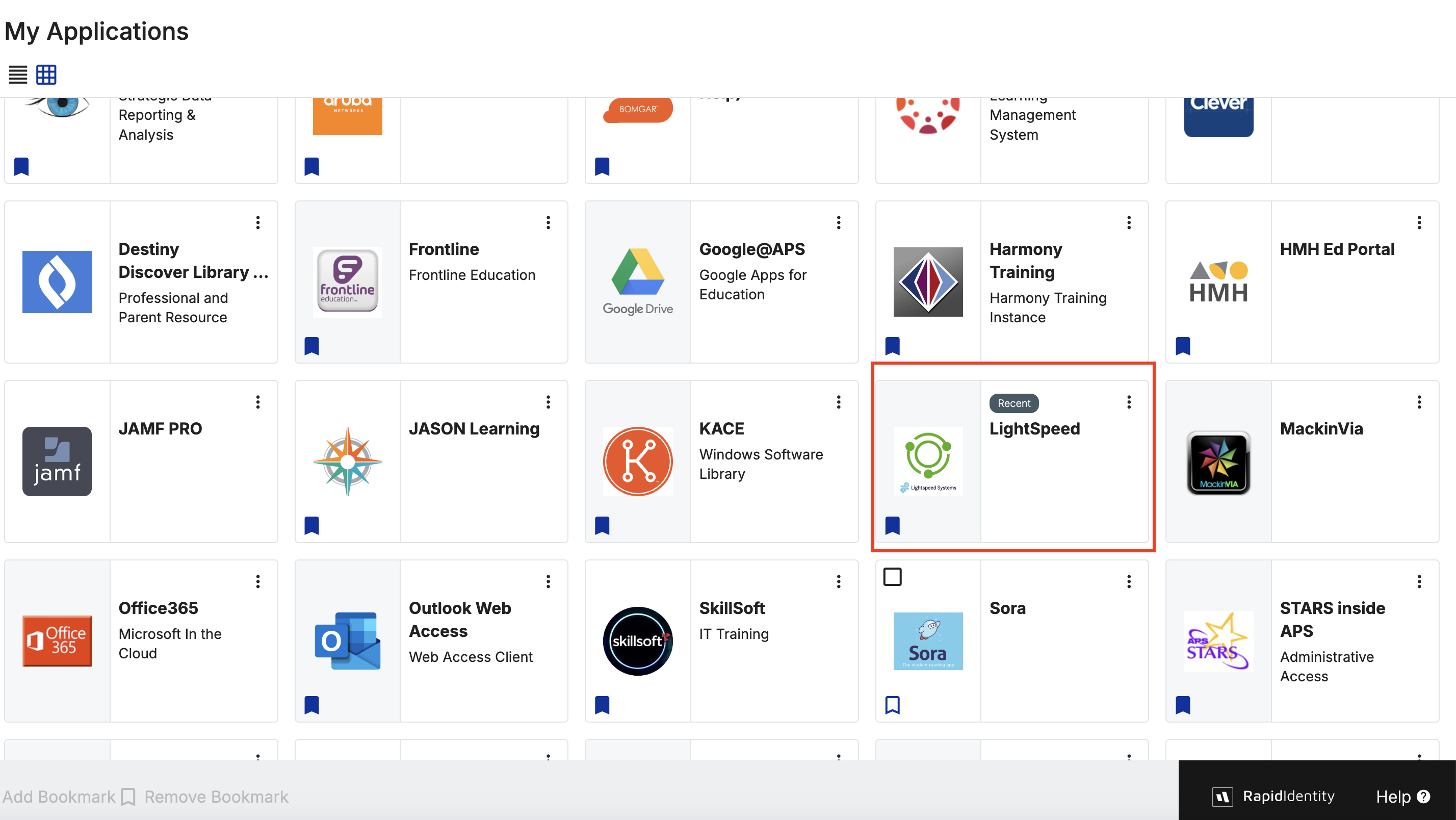Toggle bookmark on Outlook Web Access card
Viewport: 1456px width, 820px height.
(x=311, y=705)
